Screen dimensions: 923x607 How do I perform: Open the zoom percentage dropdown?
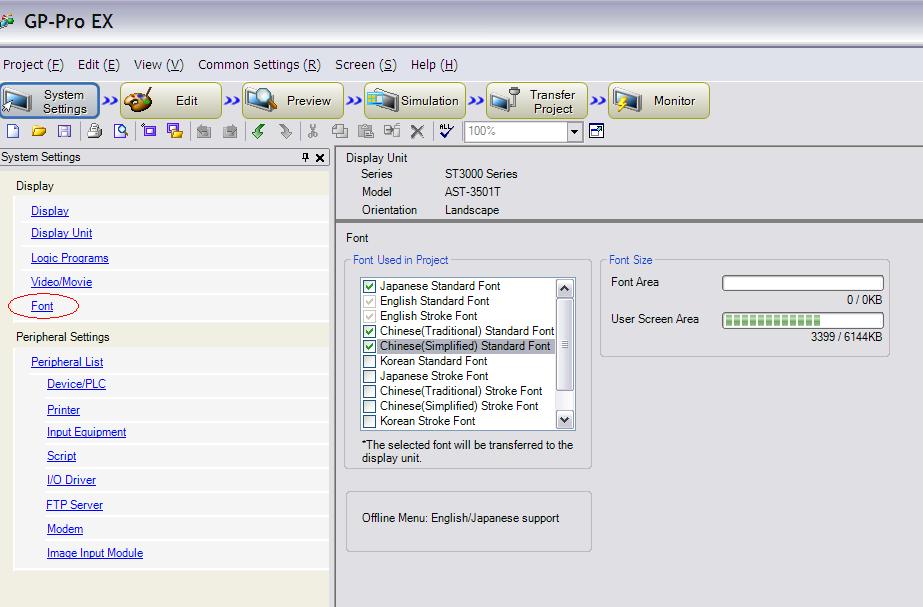pyautogui.click(x=575, y=131)
